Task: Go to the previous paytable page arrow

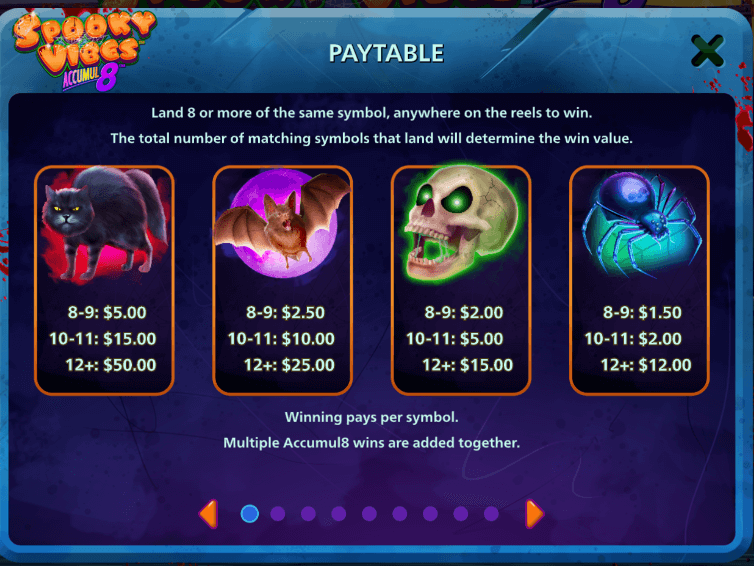Action: (x=208, y=514)
